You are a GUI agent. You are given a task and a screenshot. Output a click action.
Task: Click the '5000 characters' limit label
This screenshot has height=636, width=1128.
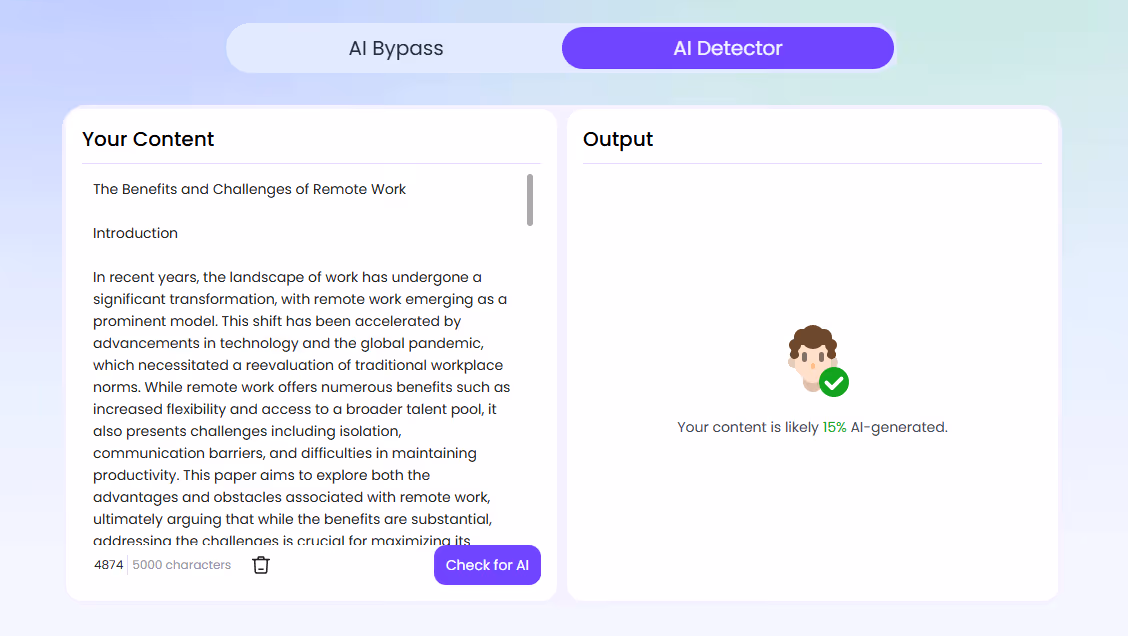(181, 565)
